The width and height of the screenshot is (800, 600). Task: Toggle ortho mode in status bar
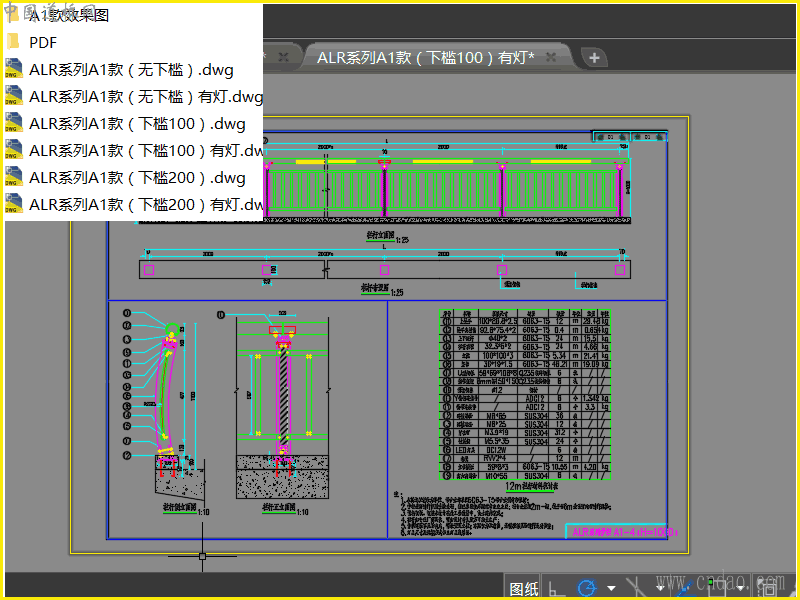(x=555, y=588)
